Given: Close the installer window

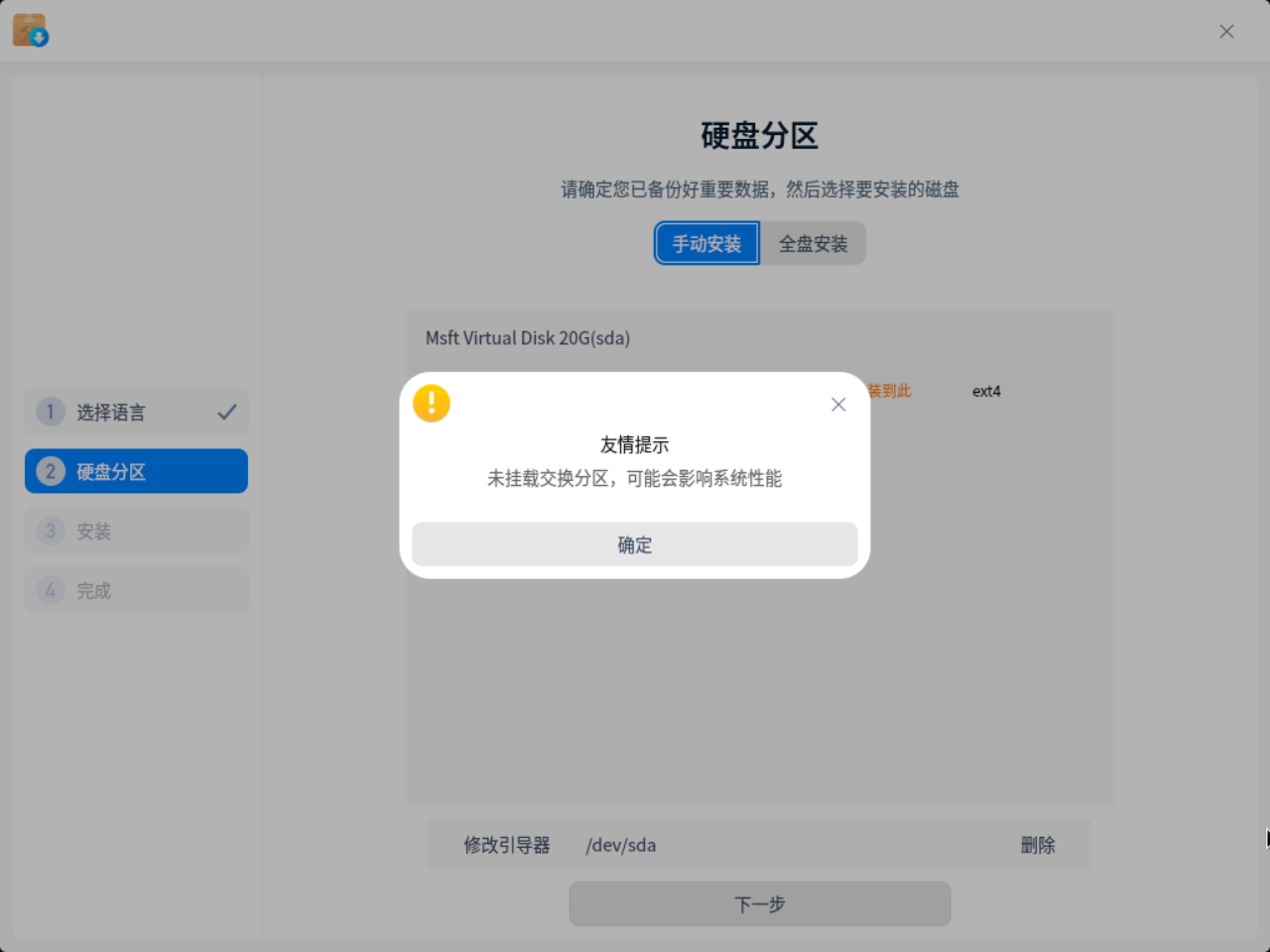Looking at the screenshot, I should [x=1226, y=32].
